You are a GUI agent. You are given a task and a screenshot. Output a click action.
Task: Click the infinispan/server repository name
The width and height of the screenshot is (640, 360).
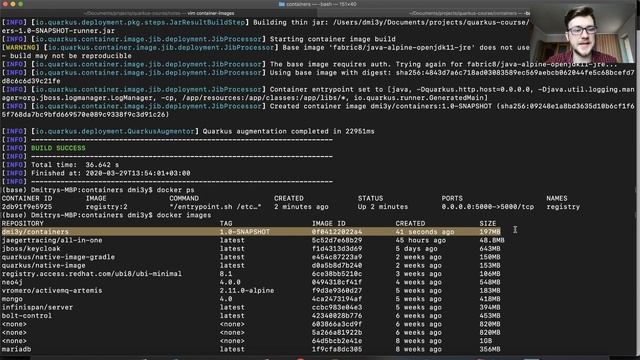(x=37, y=307)
